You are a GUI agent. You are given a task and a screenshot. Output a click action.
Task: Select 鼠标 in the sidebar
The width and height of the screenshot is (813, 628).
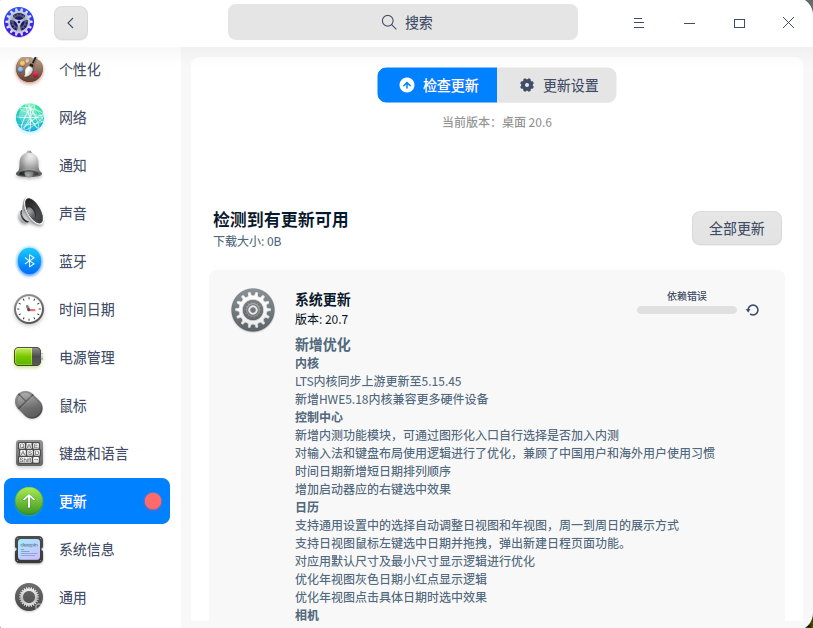pyautogui.click(x=73, y=406)
